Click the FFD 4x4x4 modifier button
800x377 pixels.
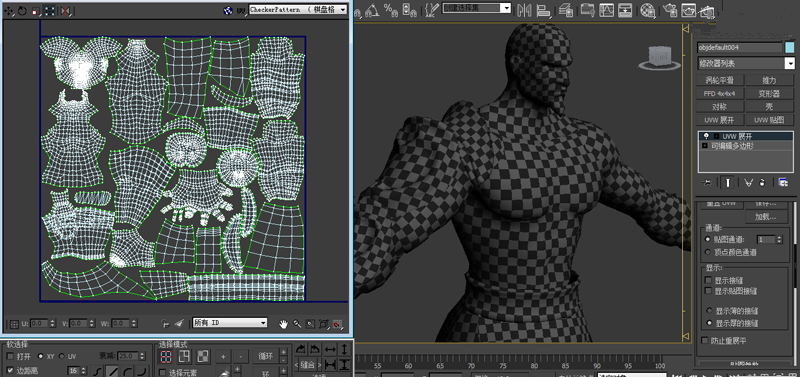click(720, 93)
